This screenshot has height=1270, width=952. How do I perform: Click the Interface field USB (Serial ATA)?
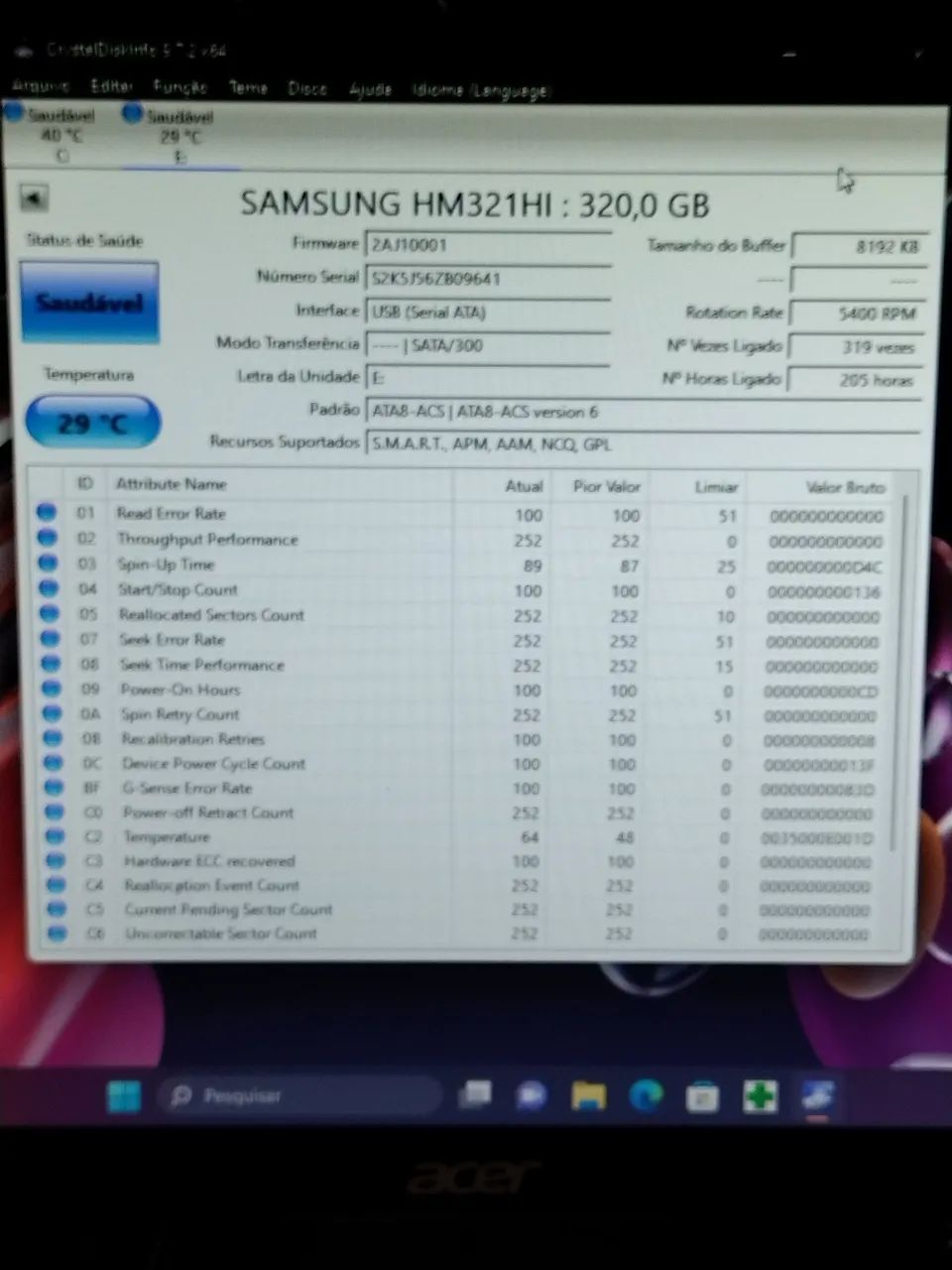(488, 313)
